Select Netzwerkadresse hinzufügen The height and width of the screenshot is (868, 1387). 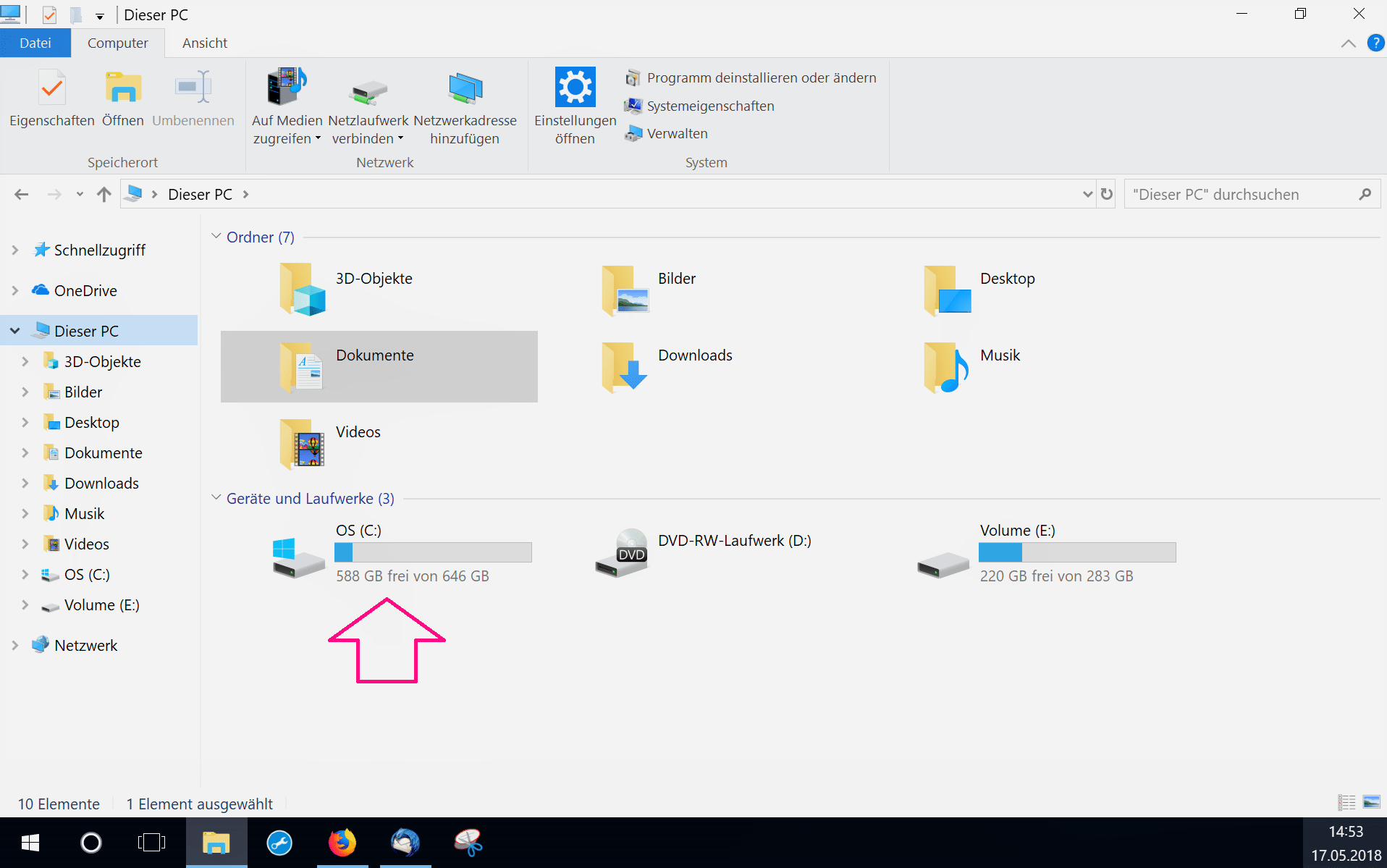[x=465, y=101]
